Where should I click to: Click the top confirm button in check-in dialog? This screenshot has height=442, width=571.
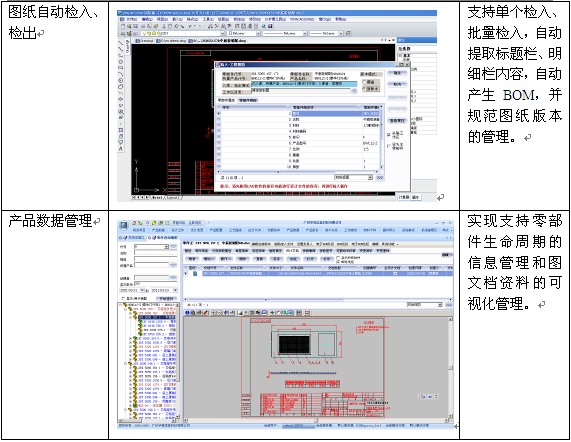click(397, 74)
